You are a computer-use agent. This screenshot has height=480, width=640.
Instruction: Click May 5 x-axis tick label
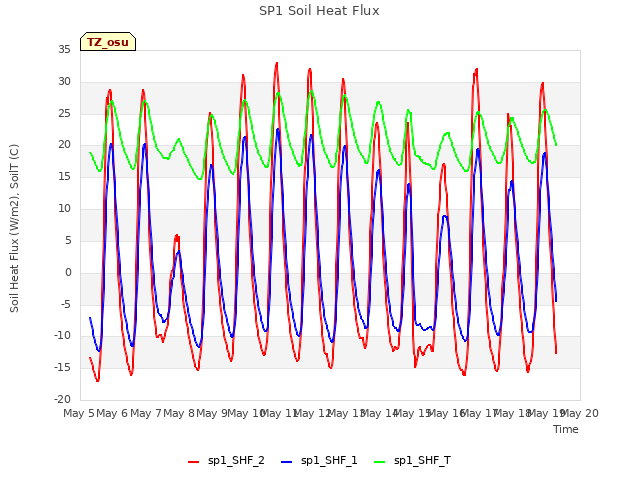click(79, 413)
